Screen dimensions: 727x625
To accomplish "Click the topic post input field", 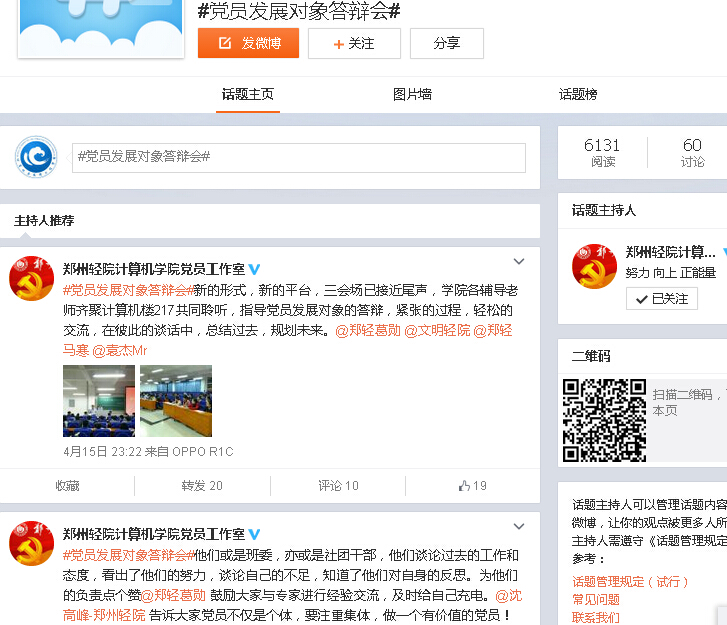I will pyautogui.click(x=298, y=157).
